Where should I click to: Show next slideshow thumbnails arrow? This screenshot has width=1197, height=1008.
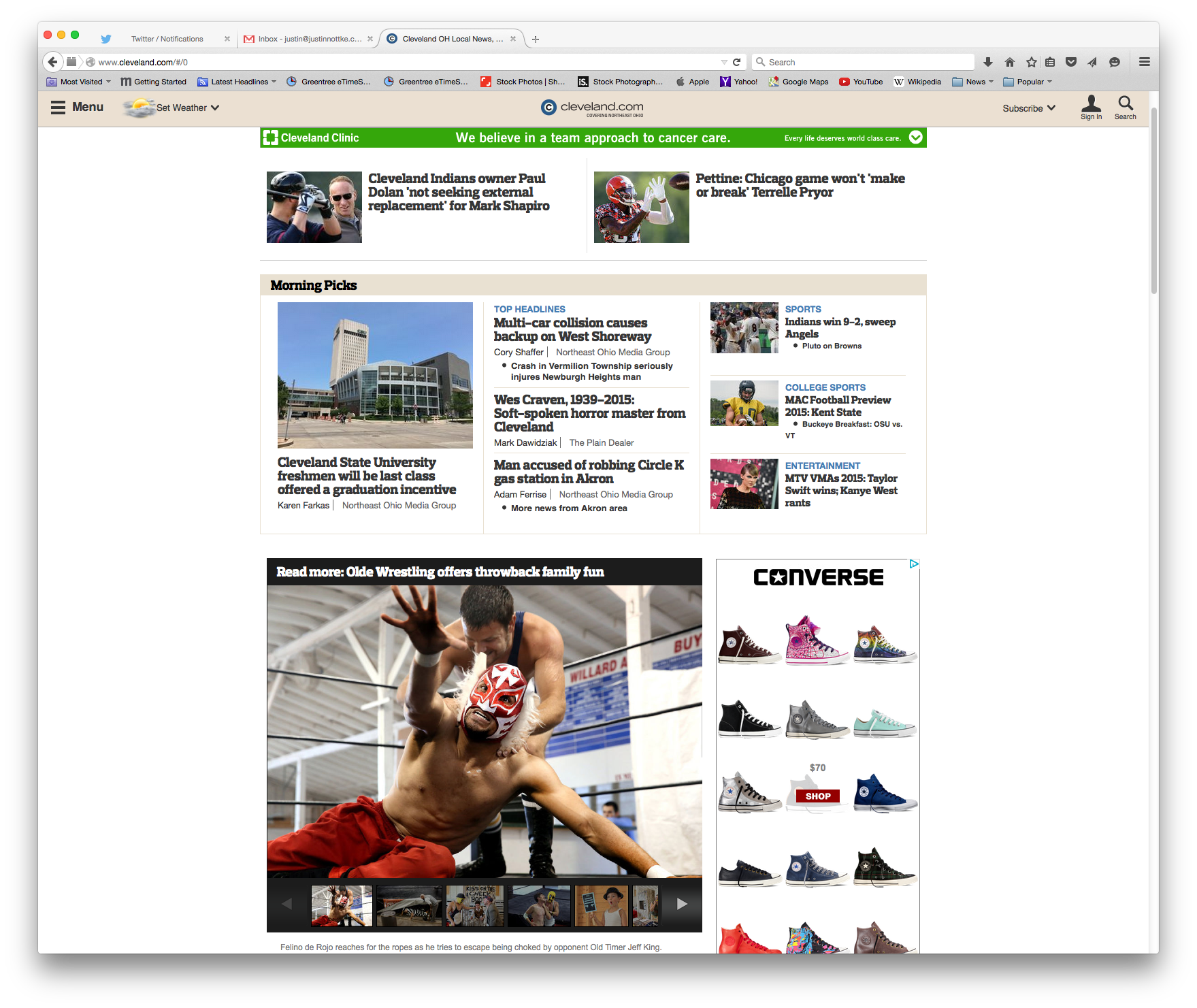(682, 904)
